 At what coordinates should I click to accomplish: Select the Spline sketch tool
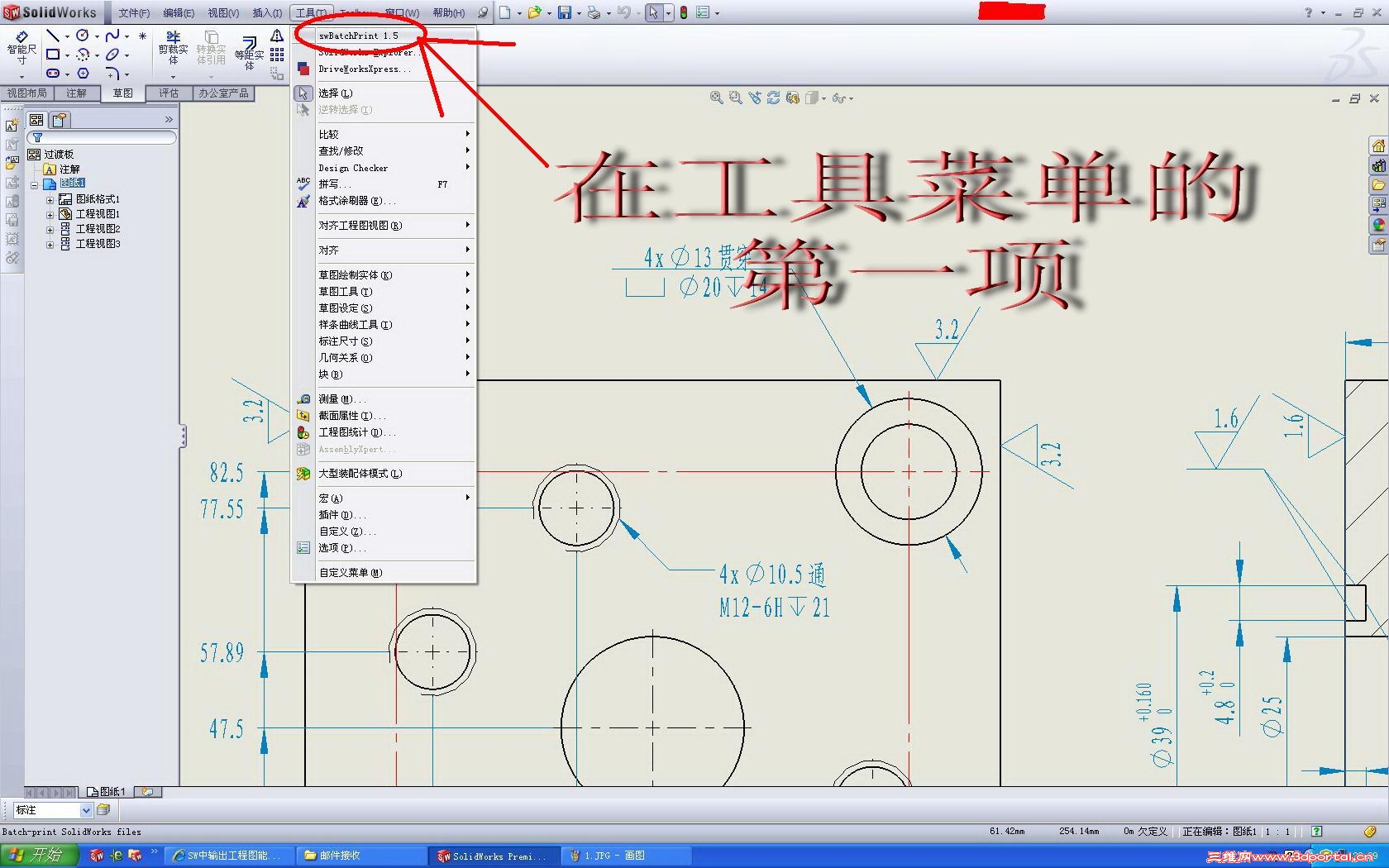tap(112, 36)
